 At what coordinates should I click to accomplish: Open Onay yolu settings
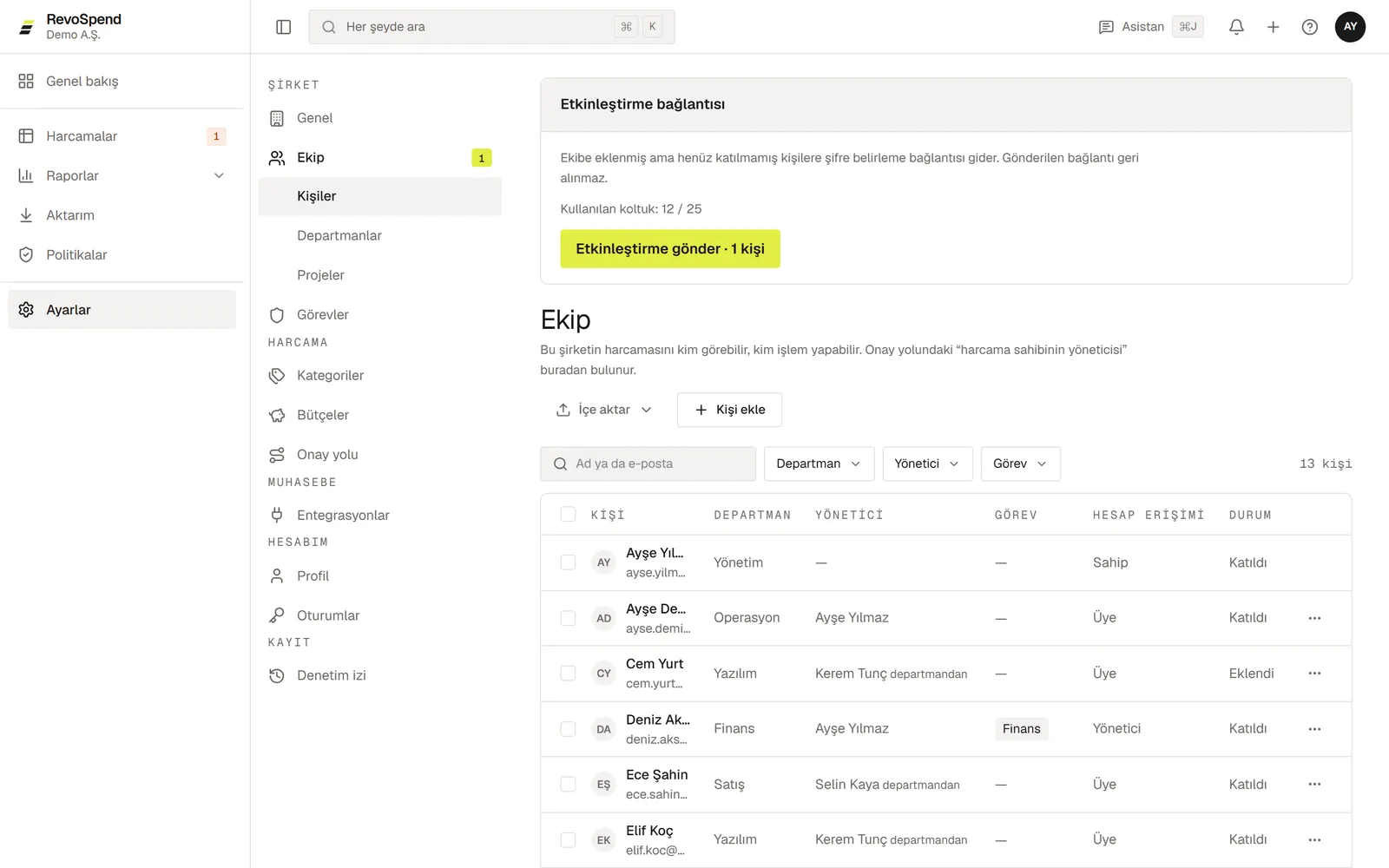pos(380,454)
